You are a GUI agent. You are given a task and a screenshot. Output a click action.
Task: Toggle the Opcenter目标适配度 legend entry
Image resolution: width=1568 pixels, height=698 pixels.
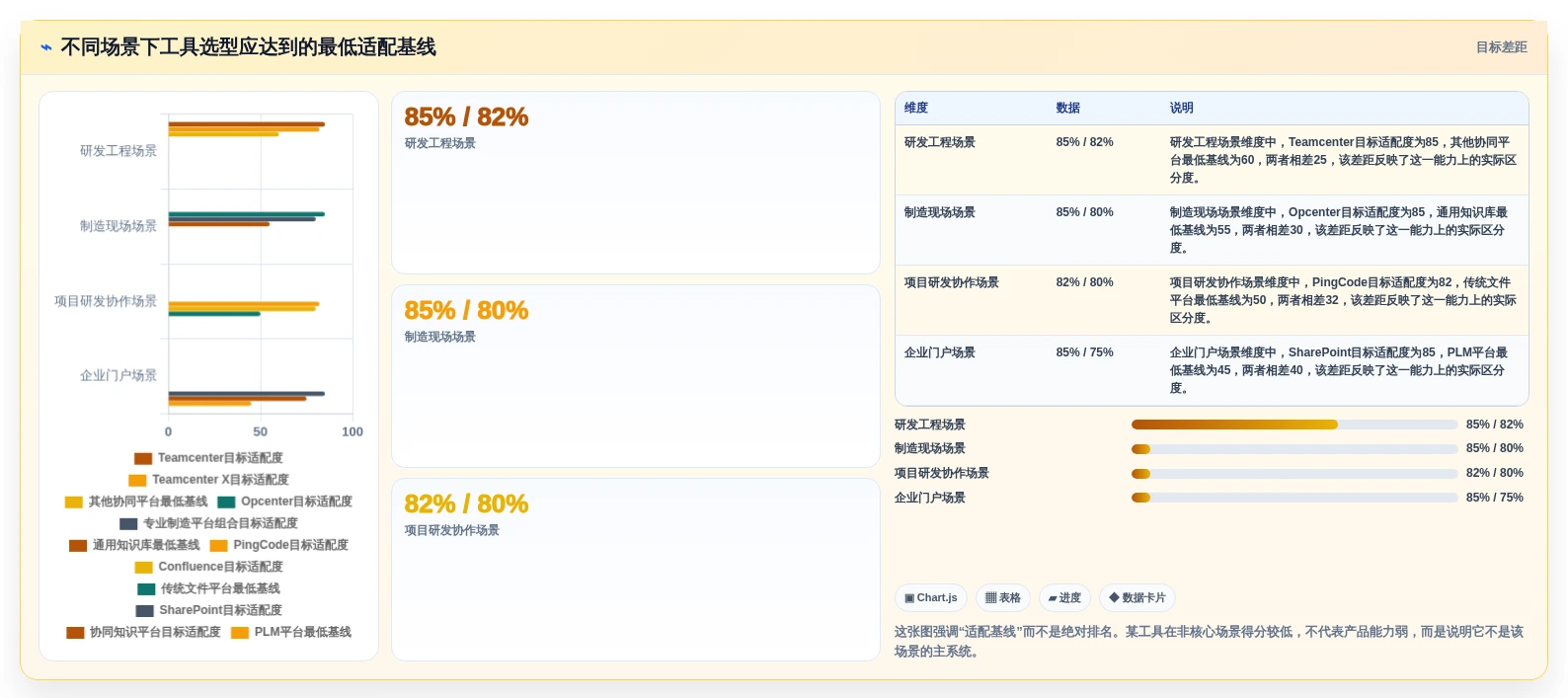click(x=284, y=502)
